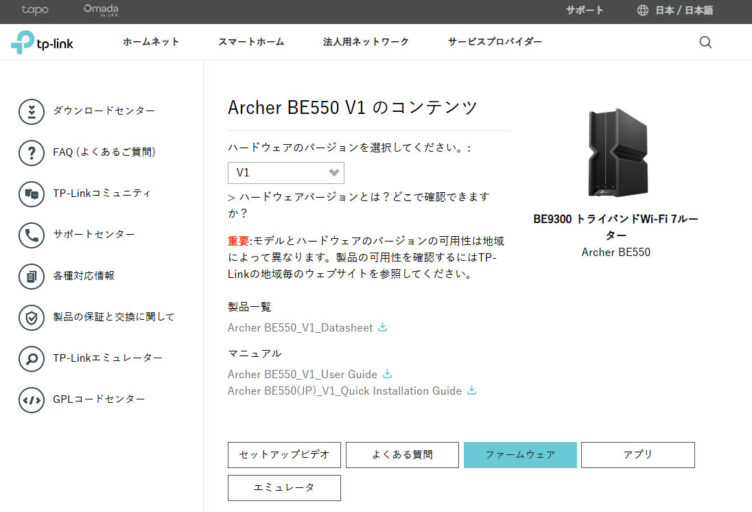This screenshot has width=752, height=512.
Task: Open the 日本 / 日本語 region selector
Action: click(x=675, y=10)
